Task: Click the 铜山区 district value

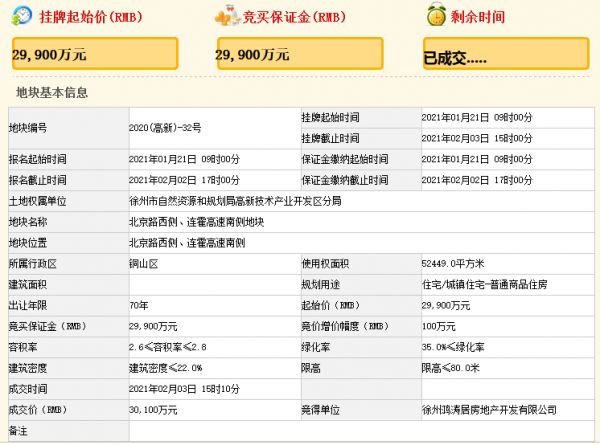Action: (x=143, y=263)
